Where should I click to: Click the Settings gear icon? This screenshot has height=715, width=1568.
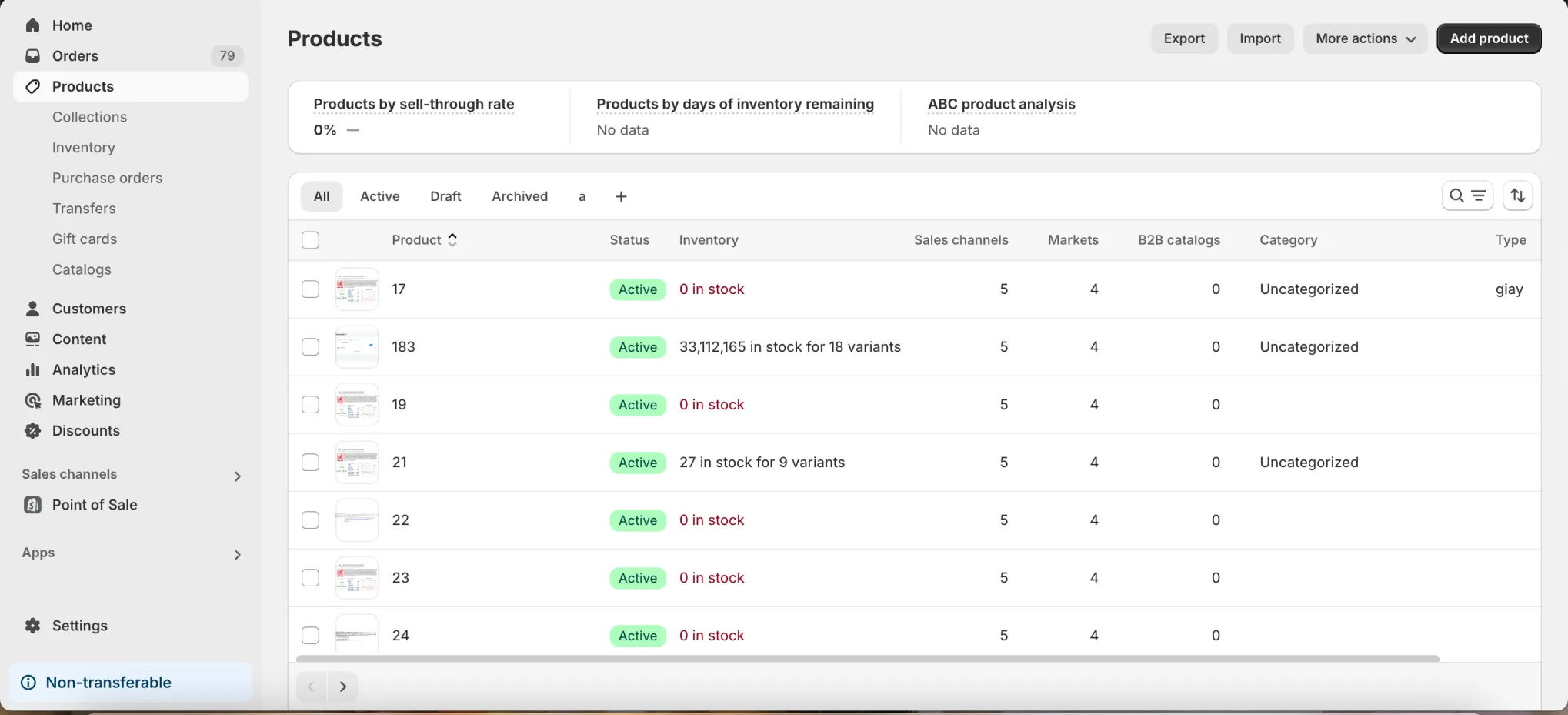[x=32, y=626]
